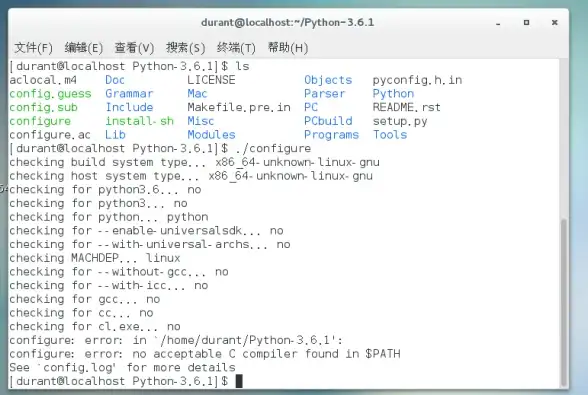Click the Parser directory name
The width and height of the screenshot is (588, 395).
324,94
